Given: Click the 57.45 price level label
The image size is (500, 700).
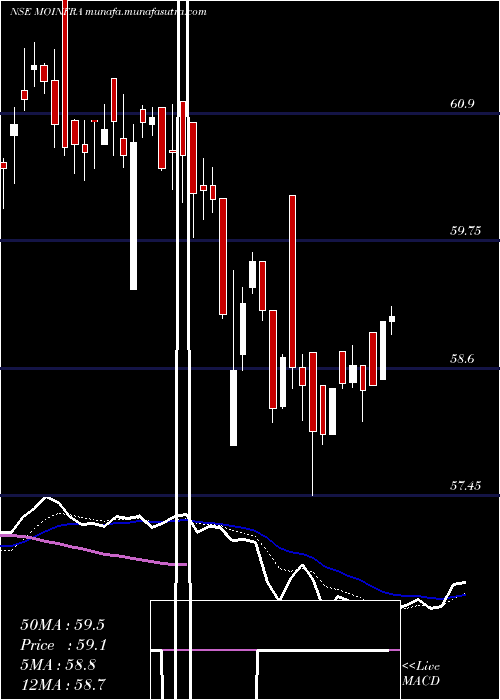Looking at the screenshot, I should [466, 486].
